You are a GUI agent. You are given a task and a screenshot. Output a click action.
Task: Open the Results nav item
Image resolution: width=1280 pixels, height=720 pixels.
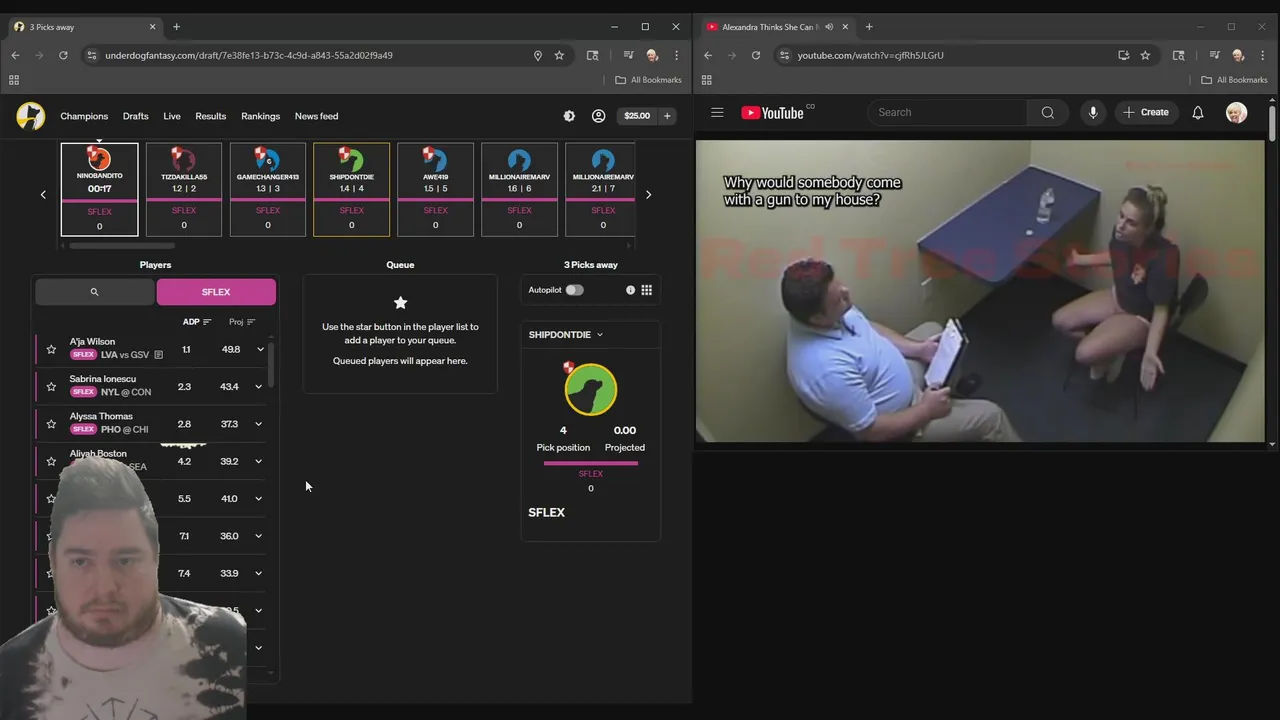210,116
